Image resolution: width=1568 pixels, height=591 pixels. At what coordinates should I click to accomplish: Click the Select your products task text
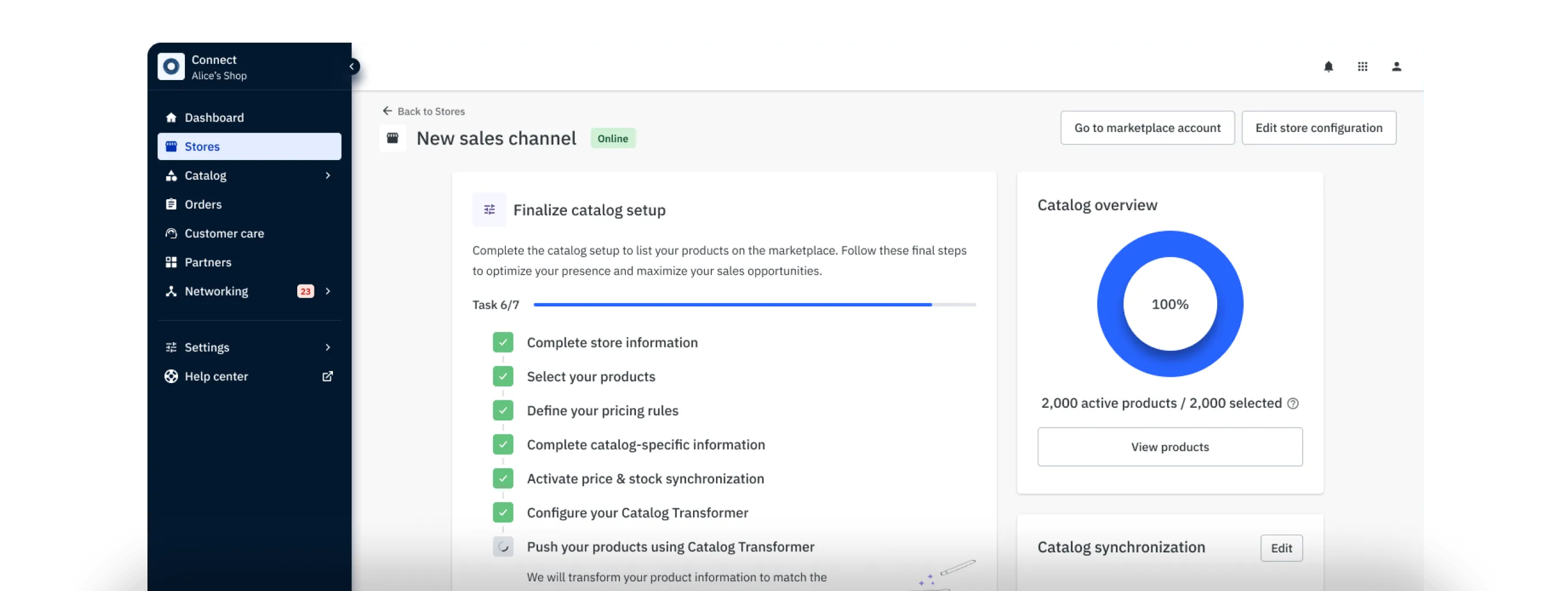tap(591, 377)
